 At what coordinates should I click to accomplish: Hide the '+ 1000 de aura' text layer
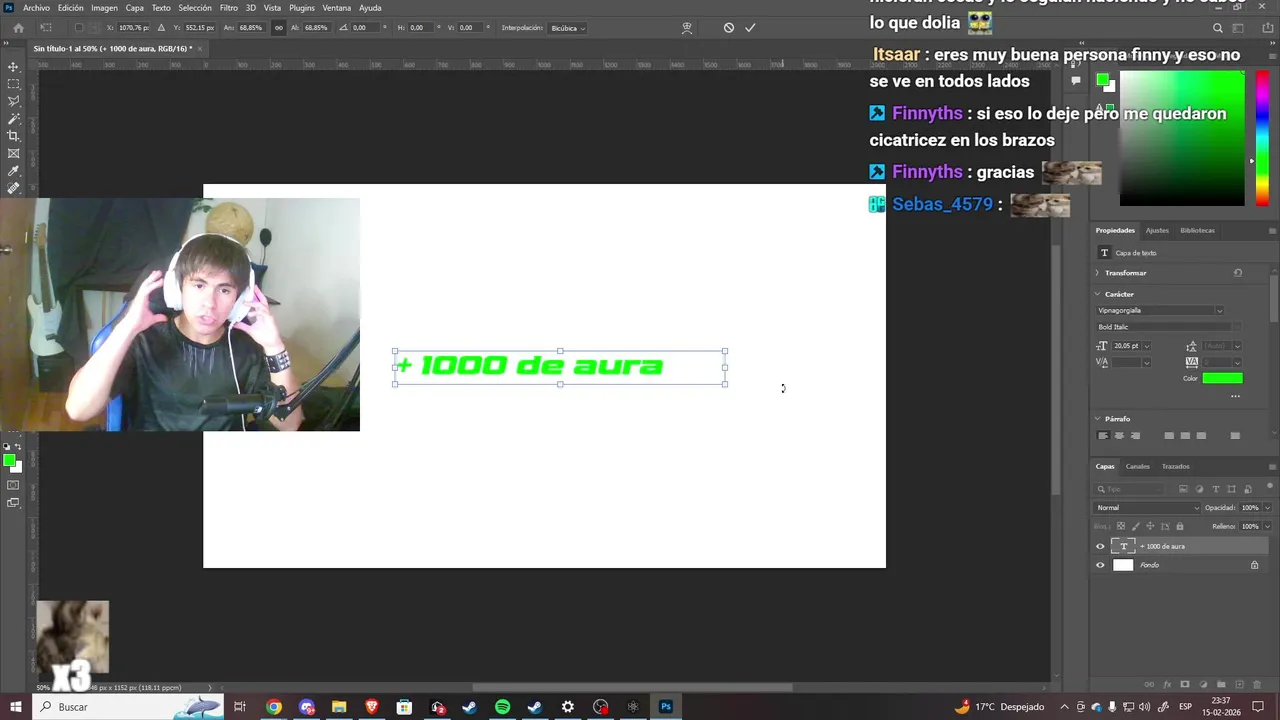coord(1100,546)
